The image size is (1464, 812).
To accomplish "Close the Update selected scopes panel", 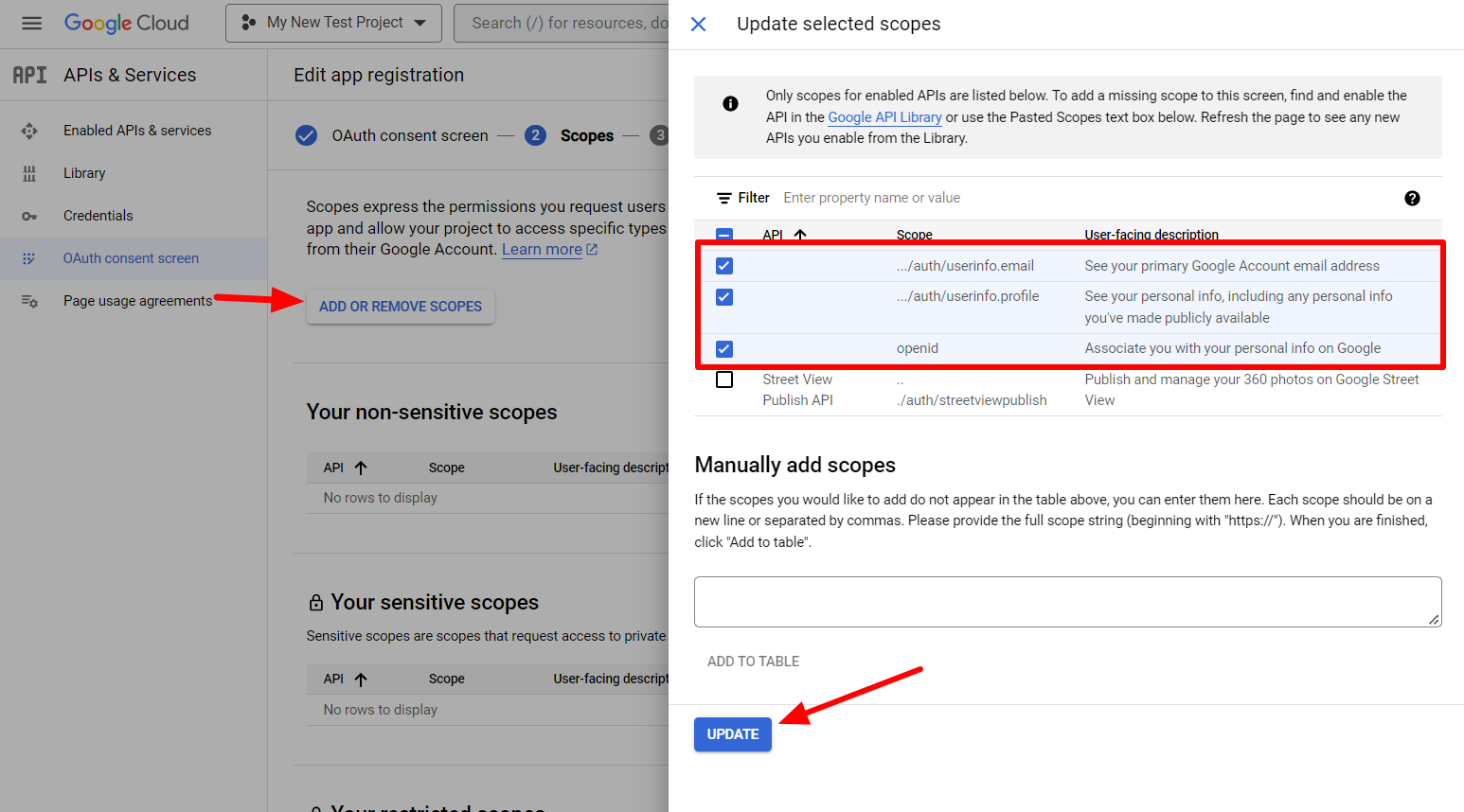I will point(698,24).
